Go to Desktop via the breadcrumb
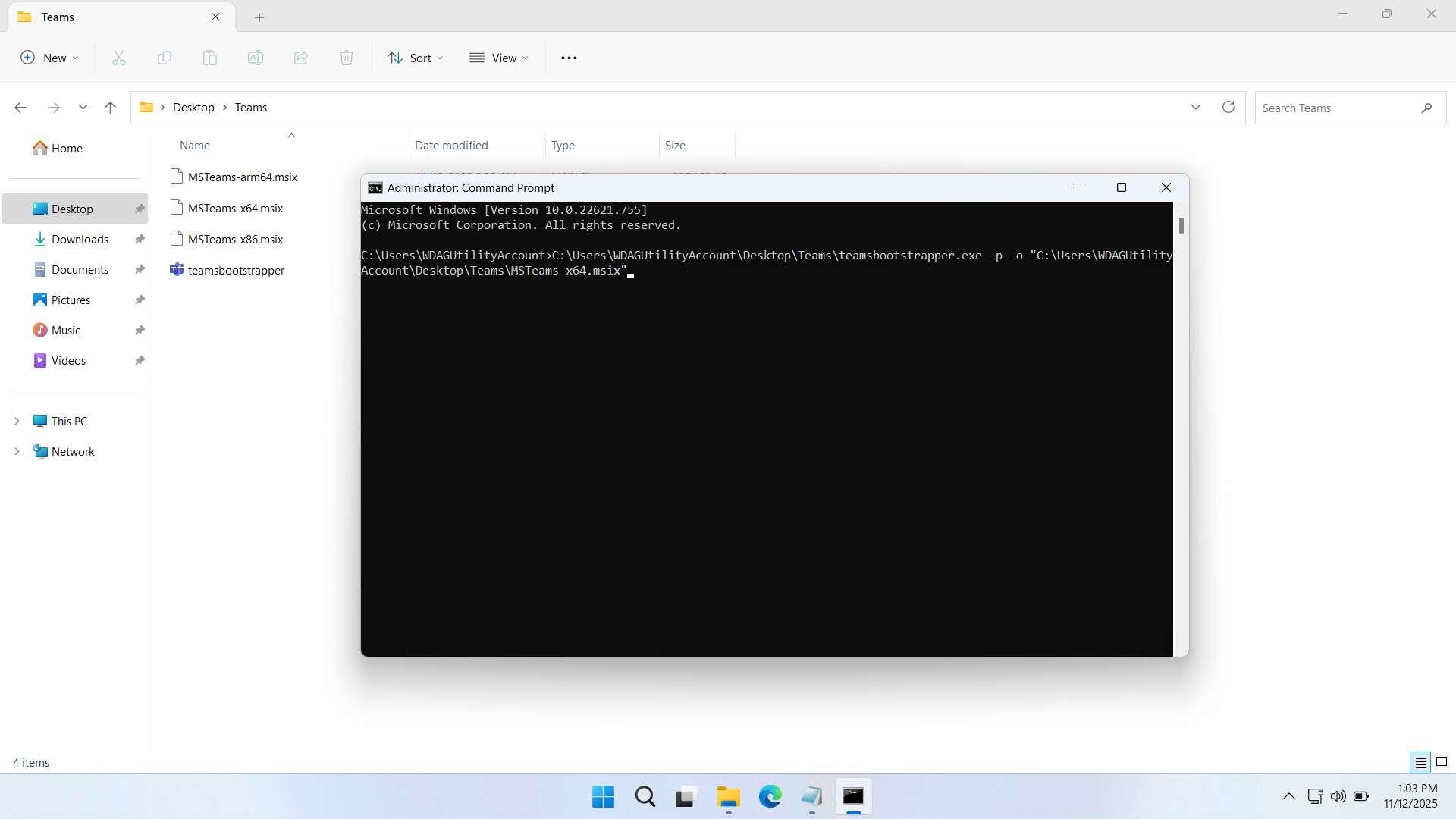Viewport: 1456px width, 819px height. tap(193, 107)
